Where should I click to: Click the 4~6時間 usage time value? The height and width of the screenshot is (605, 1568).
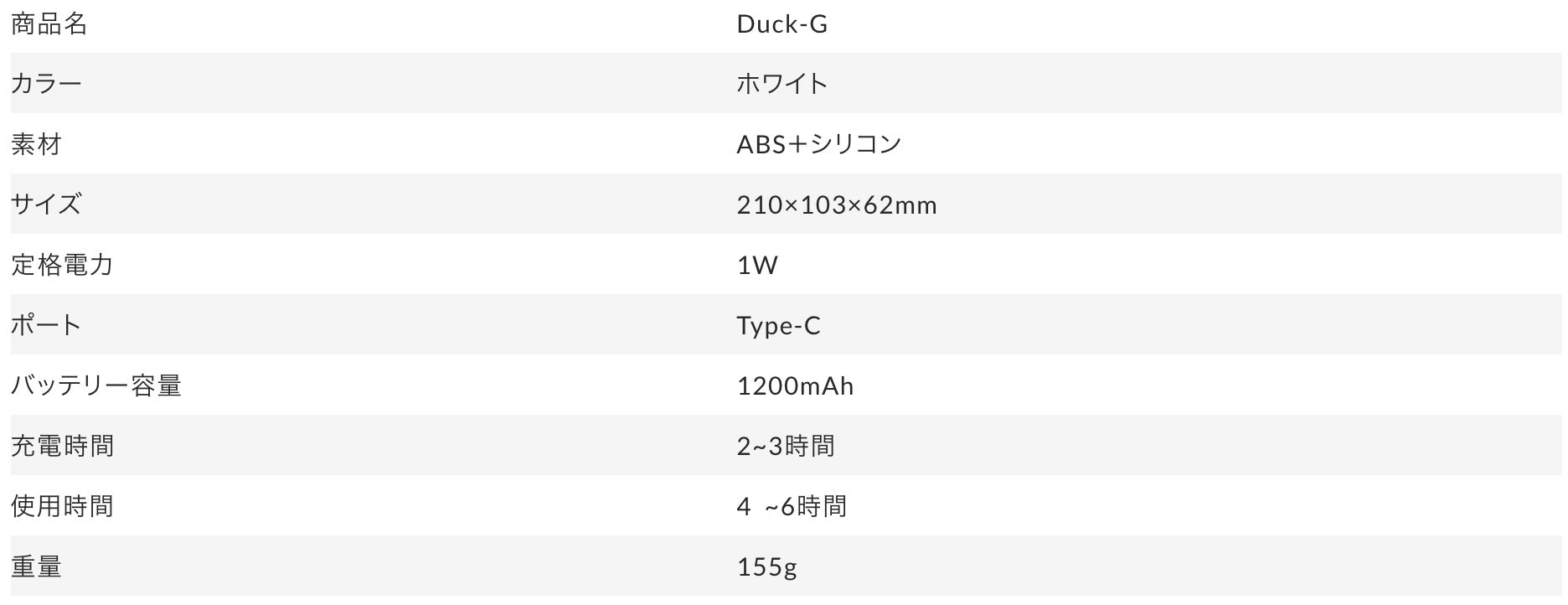(792, 506)
